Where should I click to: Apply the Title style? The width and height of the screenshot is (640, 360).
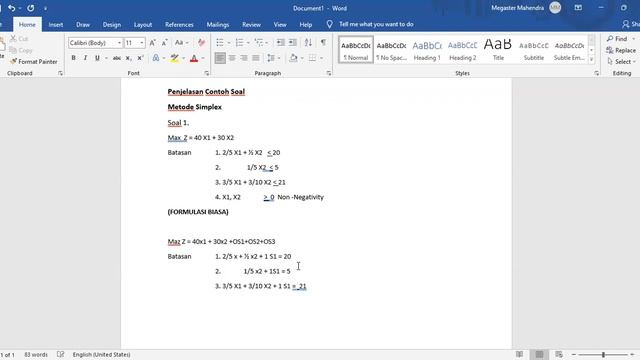(498, 50)
